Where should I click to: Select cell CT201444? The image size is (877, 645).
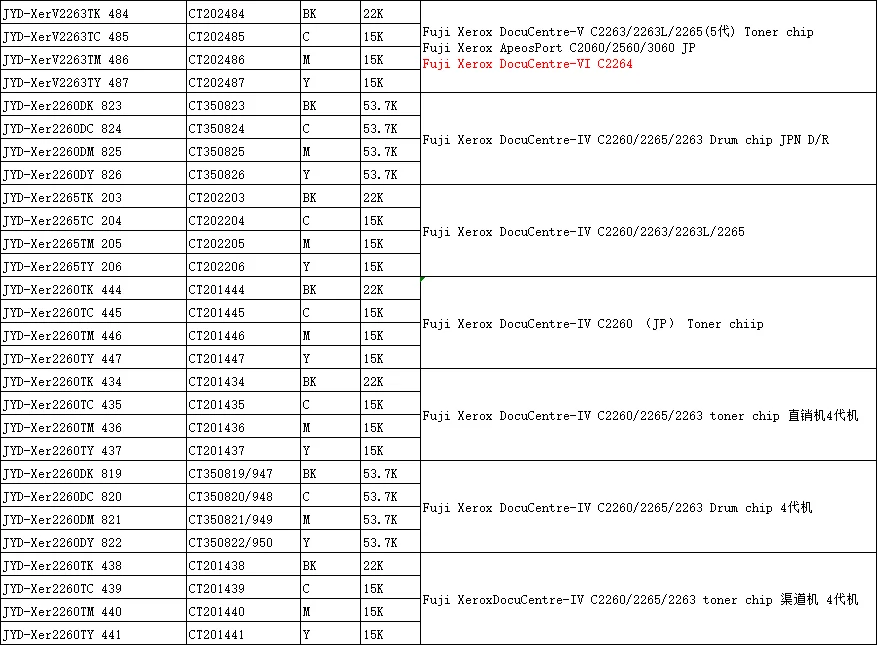(216, 290)
